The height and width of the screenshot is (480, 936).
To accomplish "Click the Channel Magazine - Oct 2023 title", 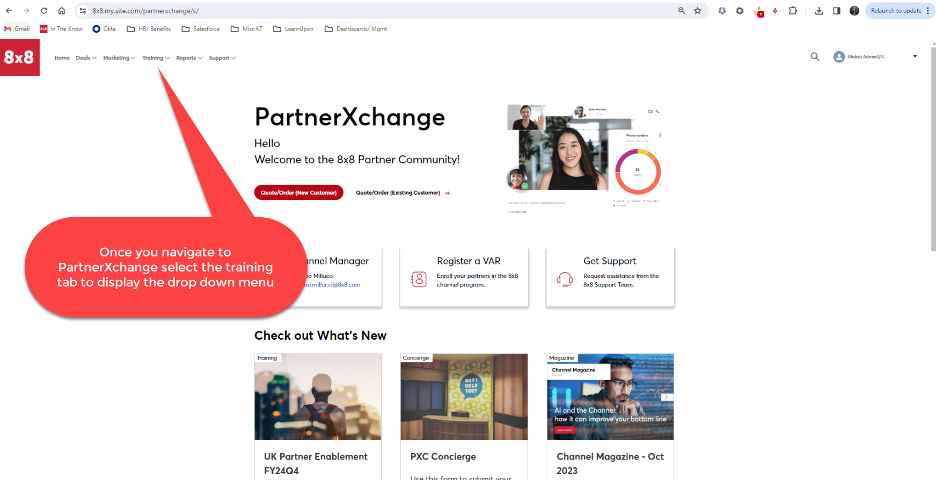I will (x=610, y=463).
